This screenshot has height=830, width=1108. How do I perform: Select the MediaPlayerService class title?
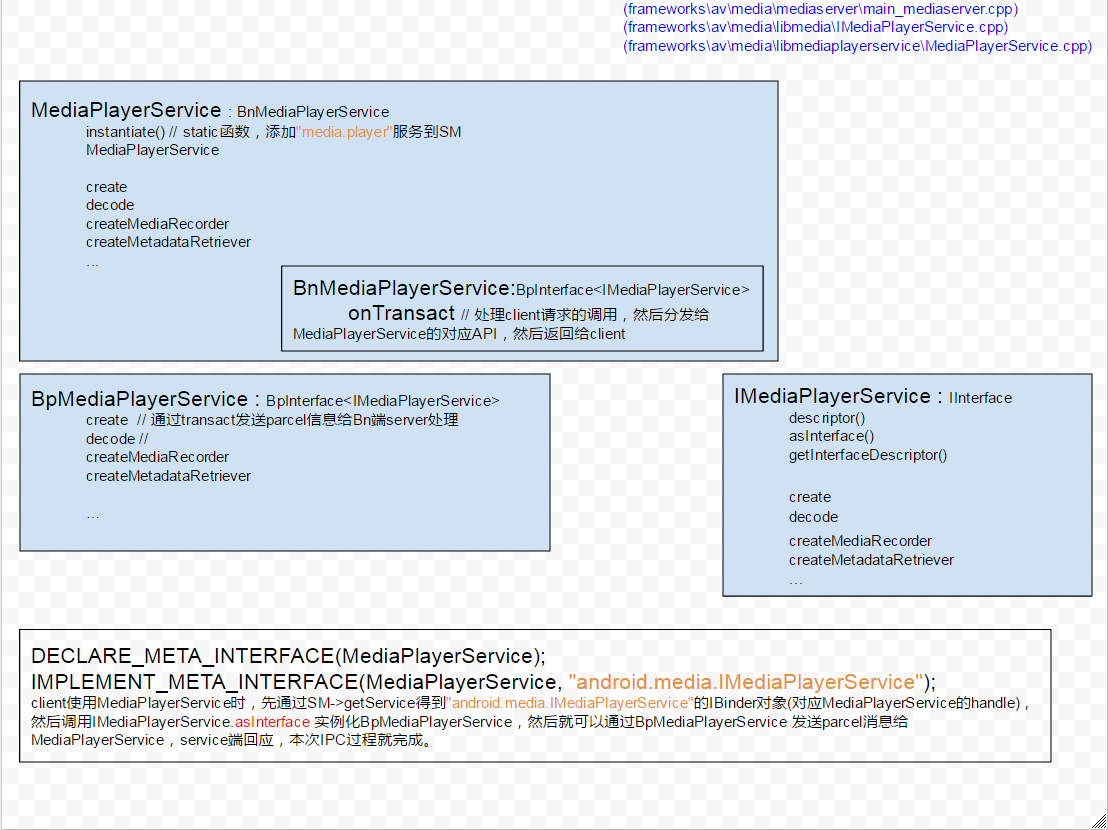(x=126, y=110)
